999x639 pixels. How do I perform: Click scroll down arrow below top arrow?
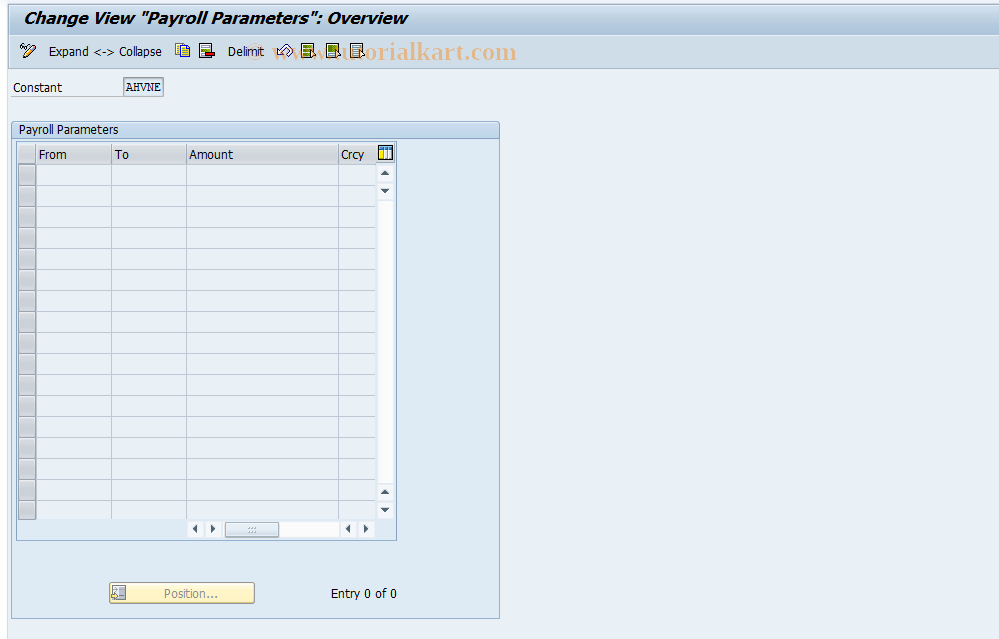[x=385, y=190]
